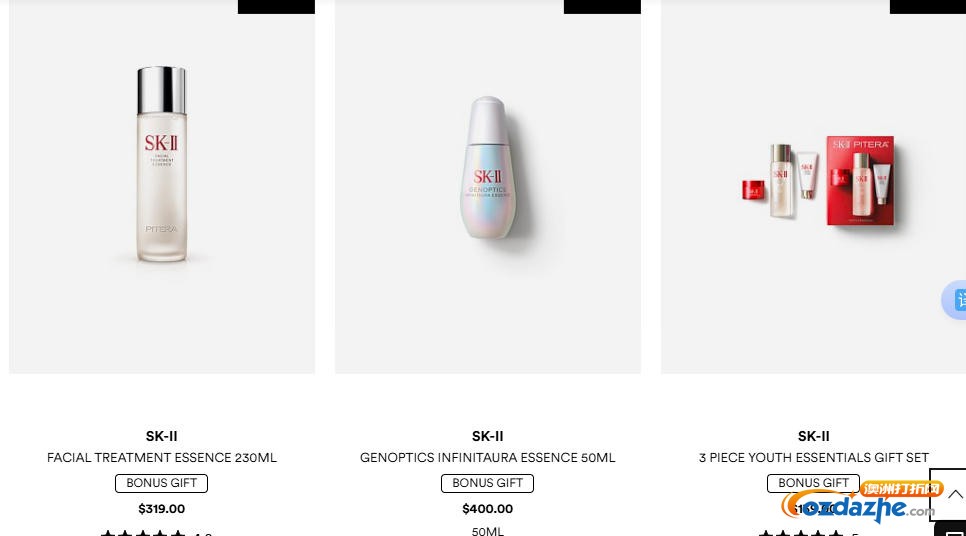This screenshot has height=536, width=966.
Task: Open 3 Piece Youth Essentials Gift Set link
Action: pos(813,458)
